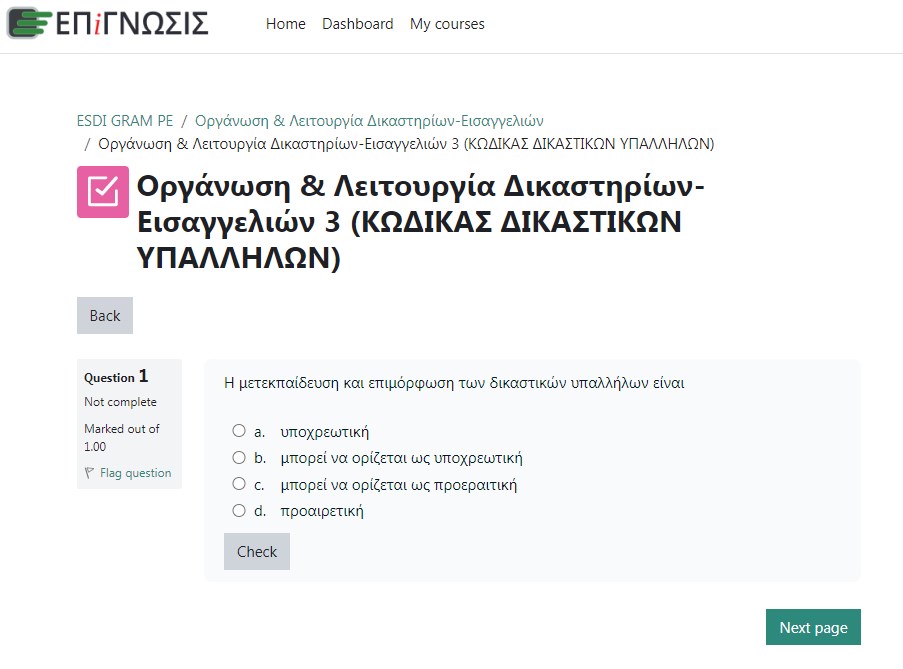The image size is (903, 669).
Task: Open Οργάνωση & Λειτουργία Δικαστηρίων-Εισαγγελιών breadcrumb link
Action: 369,121
